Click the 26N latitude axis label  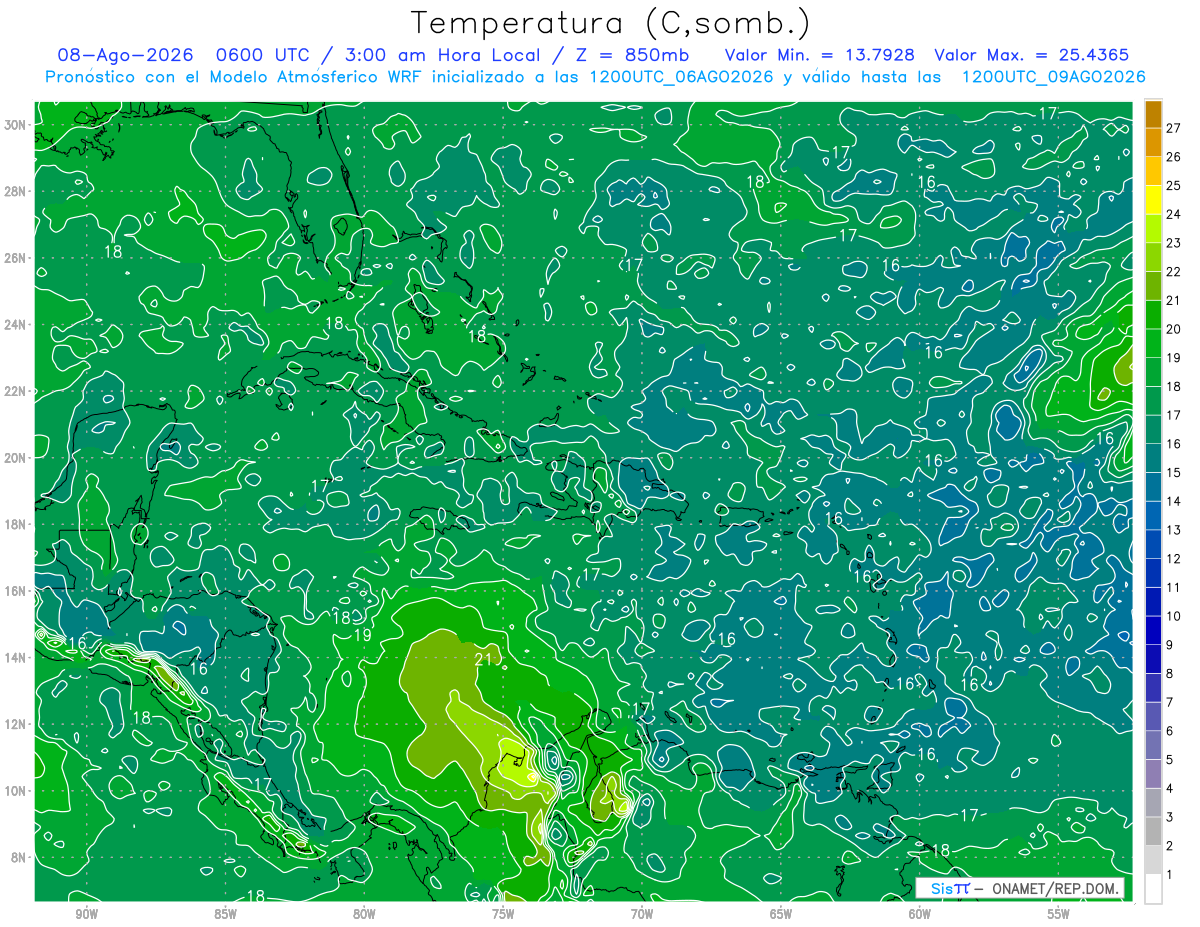click(x=17, y=258)
